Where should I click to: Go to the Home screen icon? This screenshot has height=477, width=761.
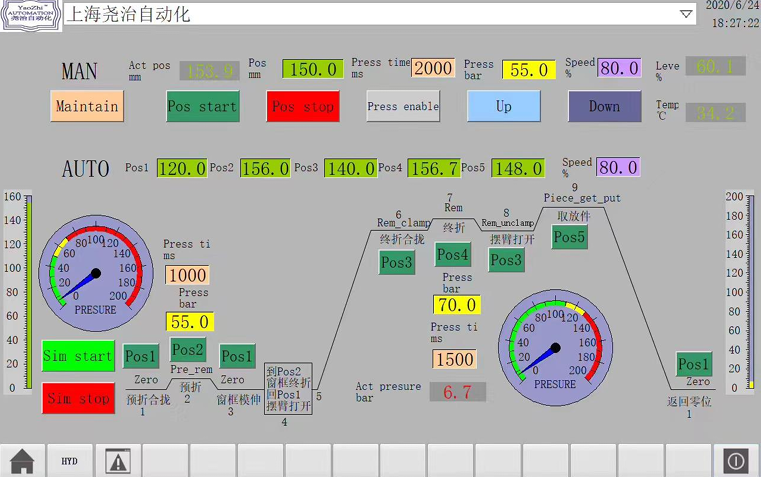[x=22, y=461]
